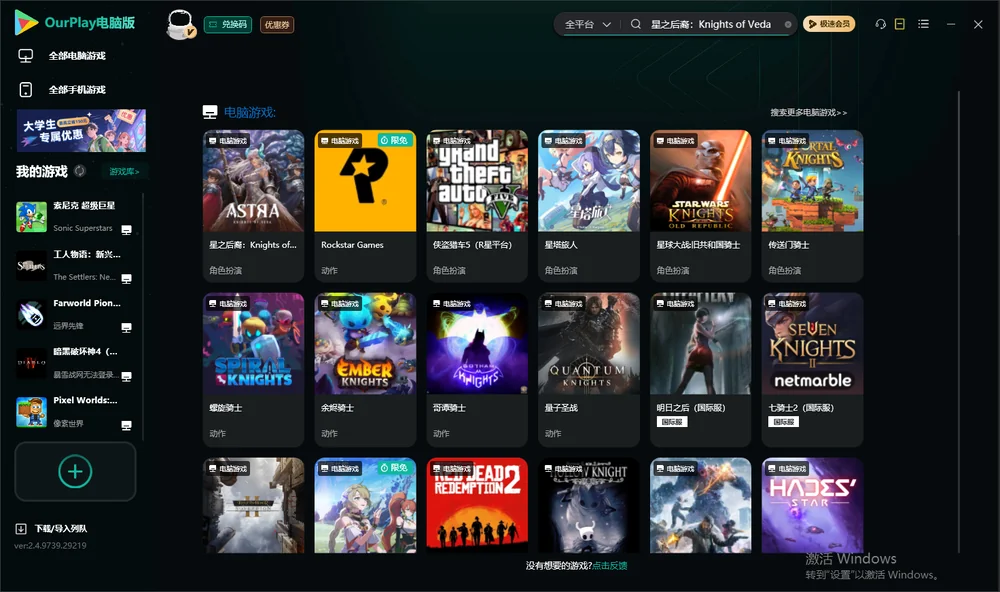The image size is (1000, 592).
Task: Open the Seven Knights netmarble card
Action: point(812,369)
